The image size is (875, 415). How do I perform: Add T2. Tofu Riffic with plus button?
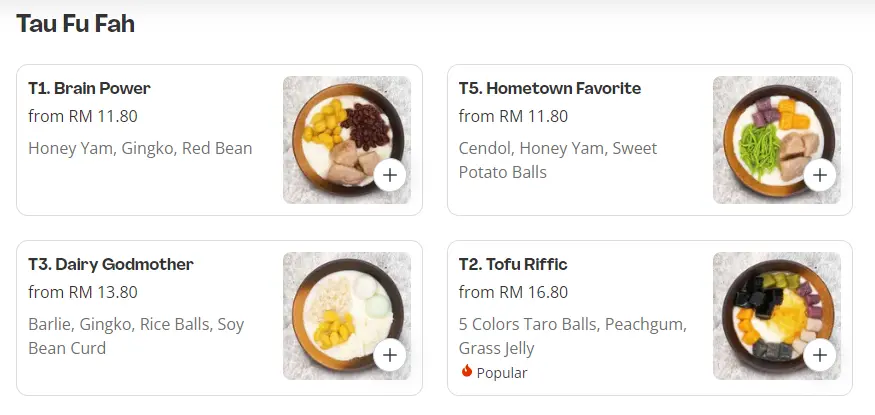click(820, 354)
